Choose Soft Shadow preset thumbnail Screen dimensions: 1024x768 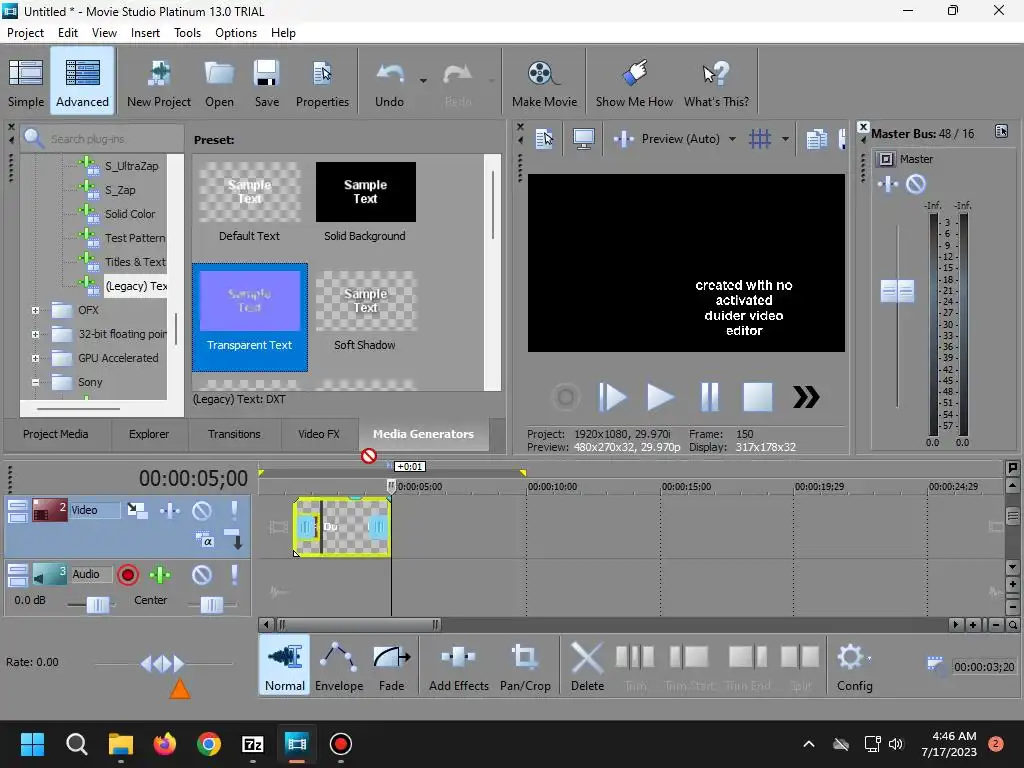pyautogui.click(x=366, y=301)
